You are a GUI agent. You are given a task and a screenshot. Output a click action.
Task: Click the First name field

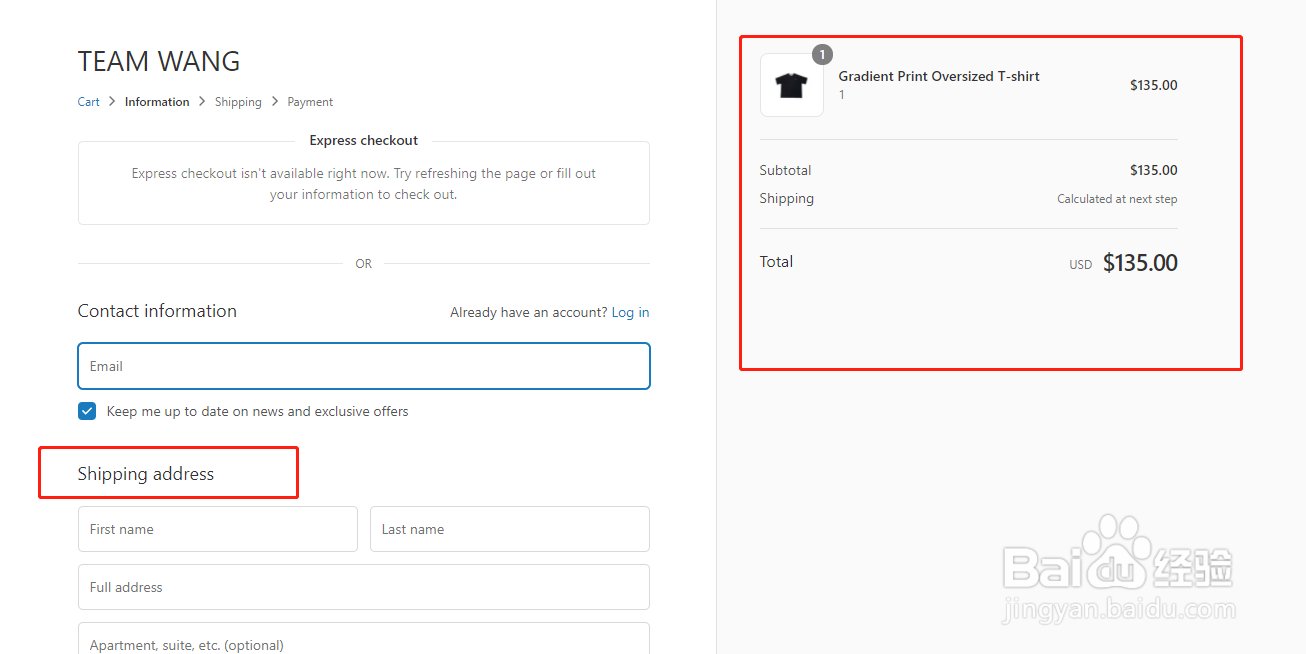(218, 529)
